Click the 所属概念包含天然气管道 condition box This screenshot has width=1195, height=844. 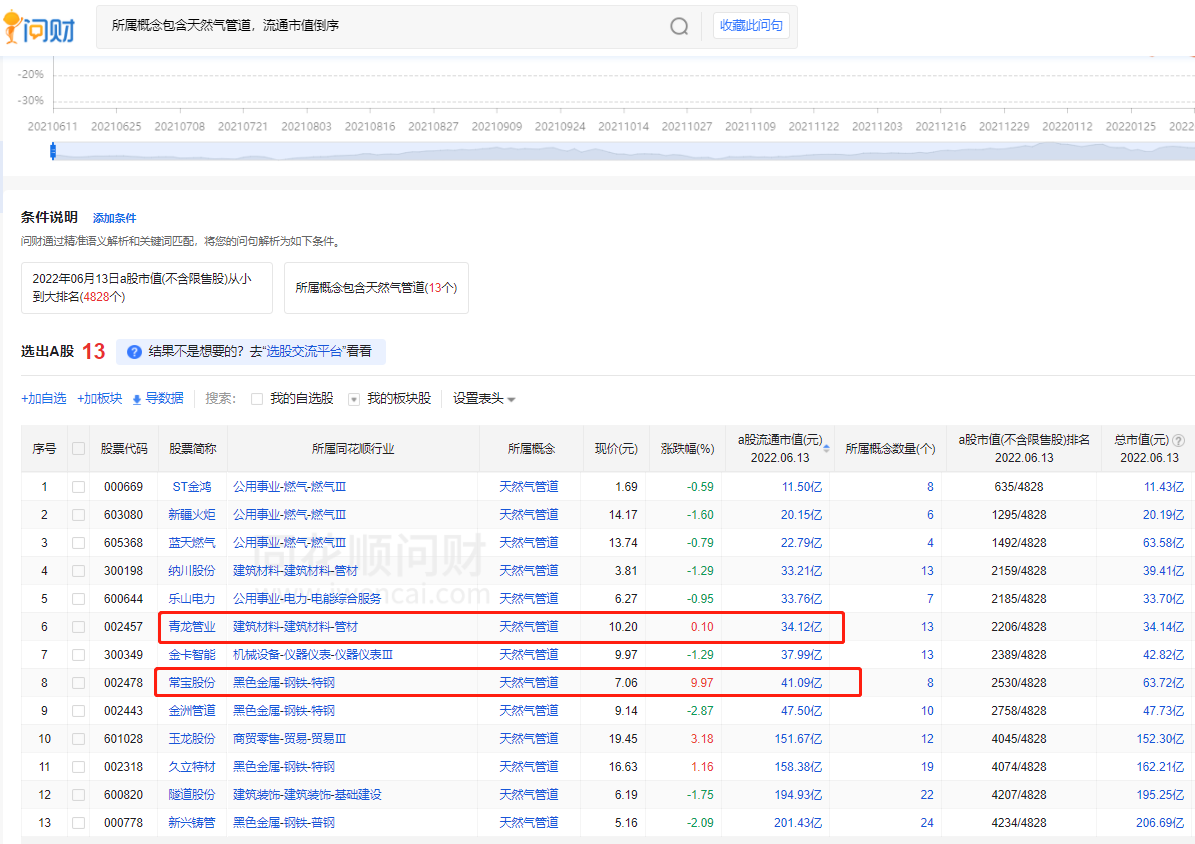pos(376,287)
